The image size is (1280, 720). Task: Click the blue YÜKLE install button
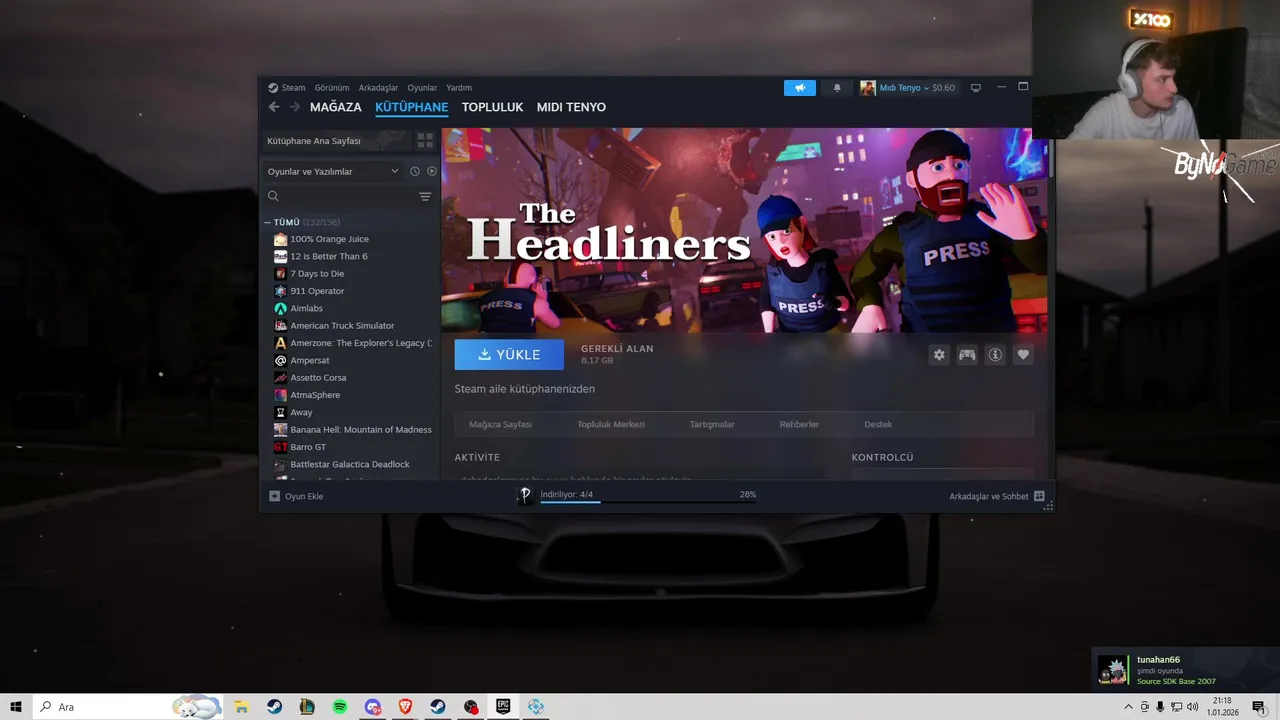(509, 355)
